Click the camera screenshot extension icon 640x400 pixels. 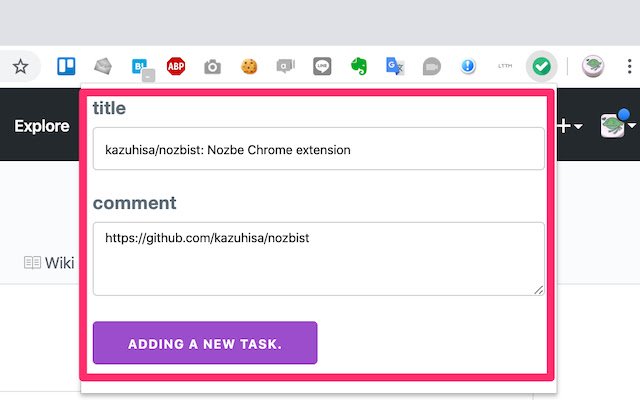point(212,67)
